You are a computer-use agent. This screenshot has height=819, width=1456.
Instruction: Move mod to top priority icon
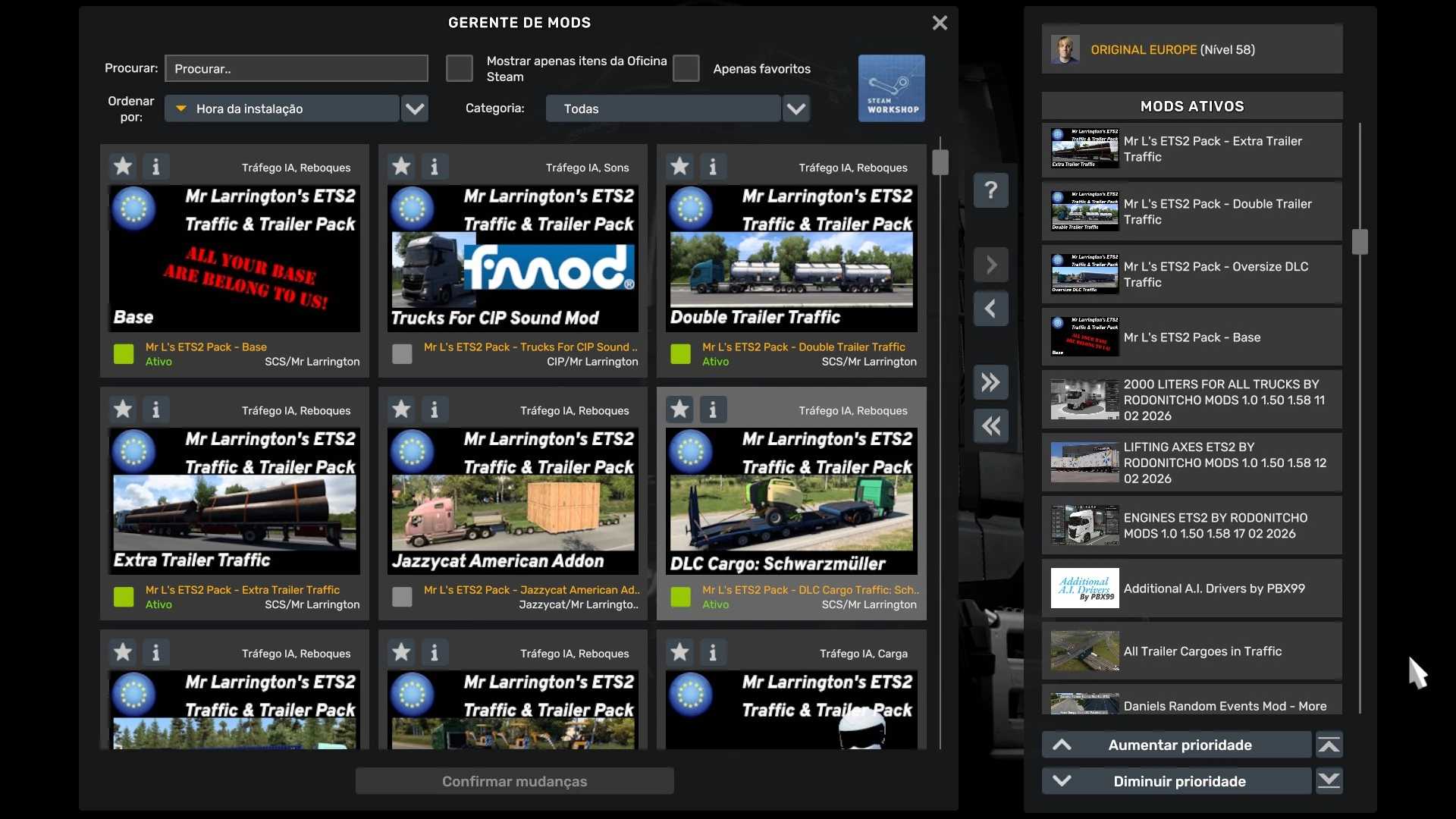coord(1329,745)
